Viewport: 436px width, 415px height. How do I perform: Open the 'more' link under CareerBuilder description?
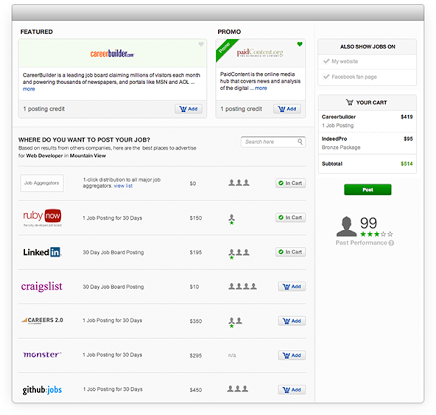[29, 89]
